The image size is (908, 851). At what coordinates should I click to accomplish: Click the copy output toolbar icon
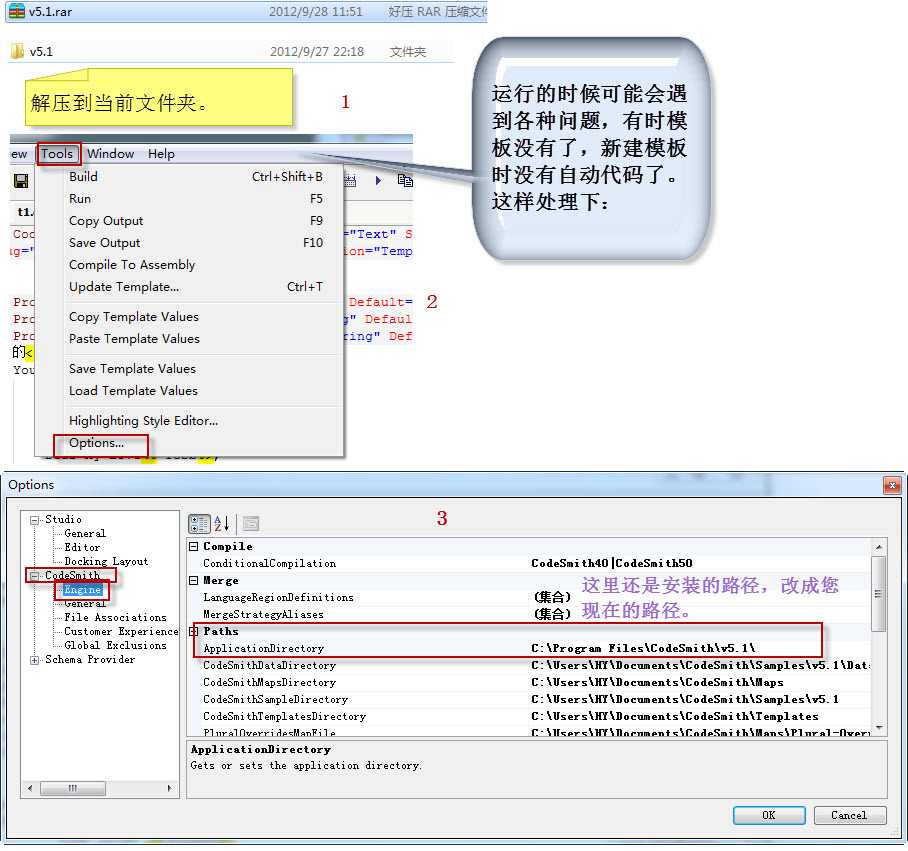click(405, 181)
